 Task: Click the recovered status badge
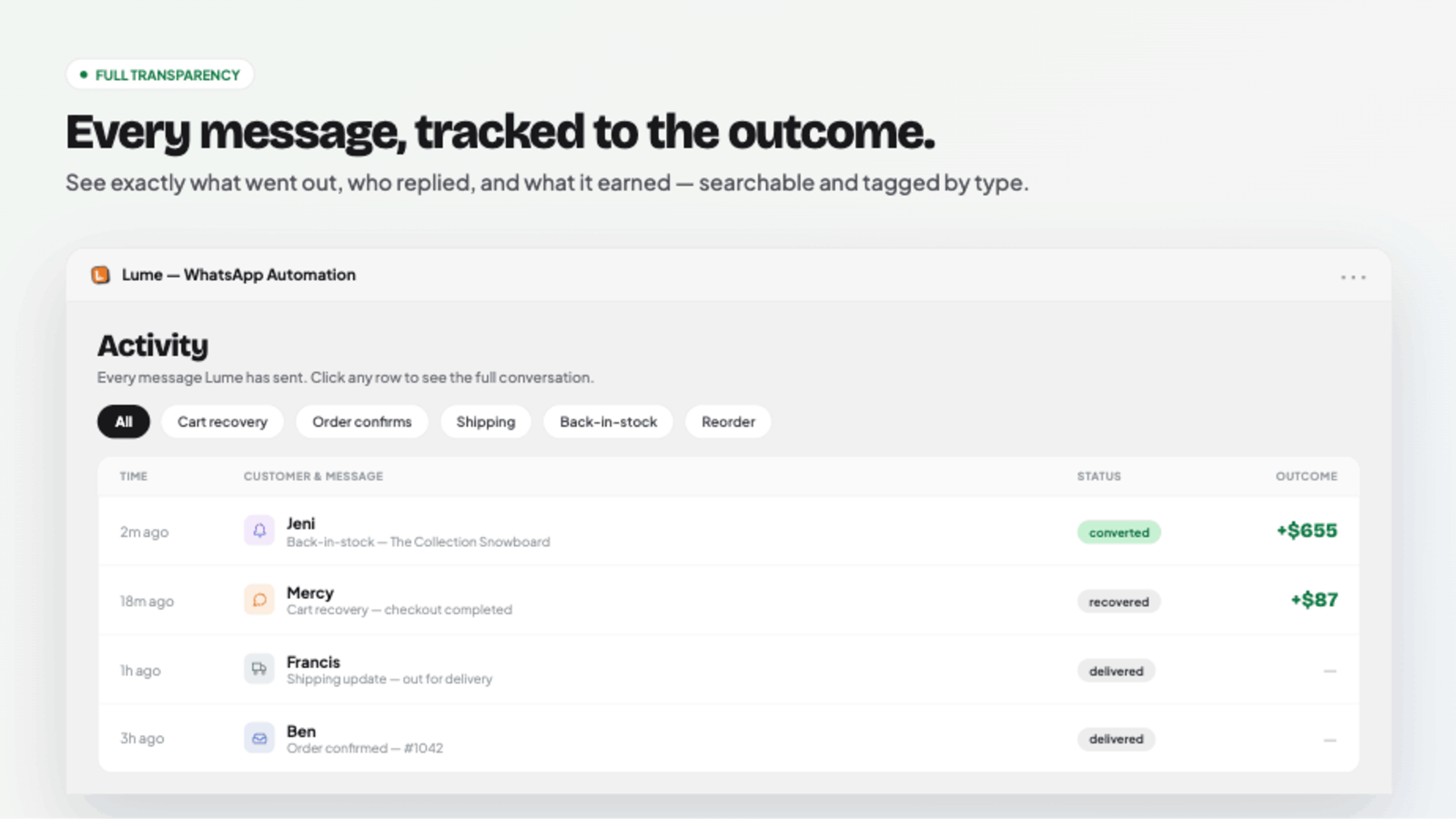(x=1118, y=602)
